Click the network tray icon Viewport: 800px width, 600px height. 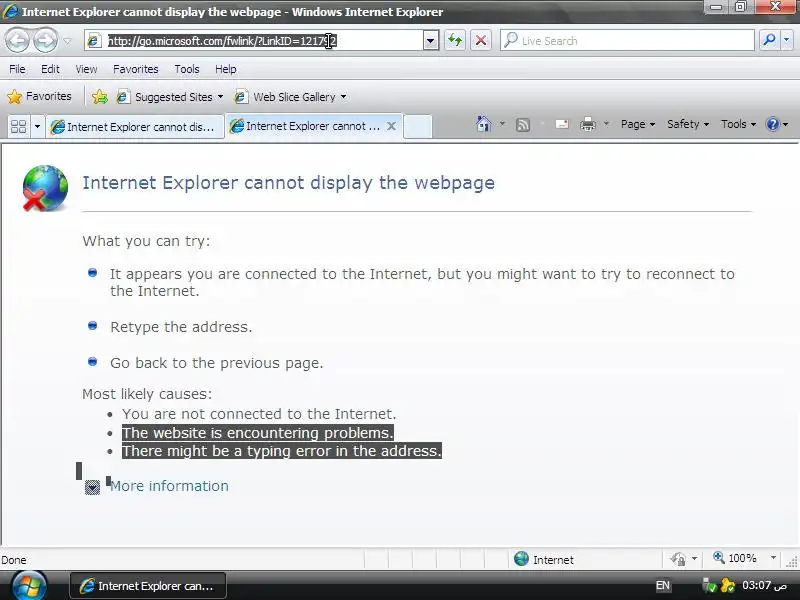pyautogui.click(x=710, y=585)
